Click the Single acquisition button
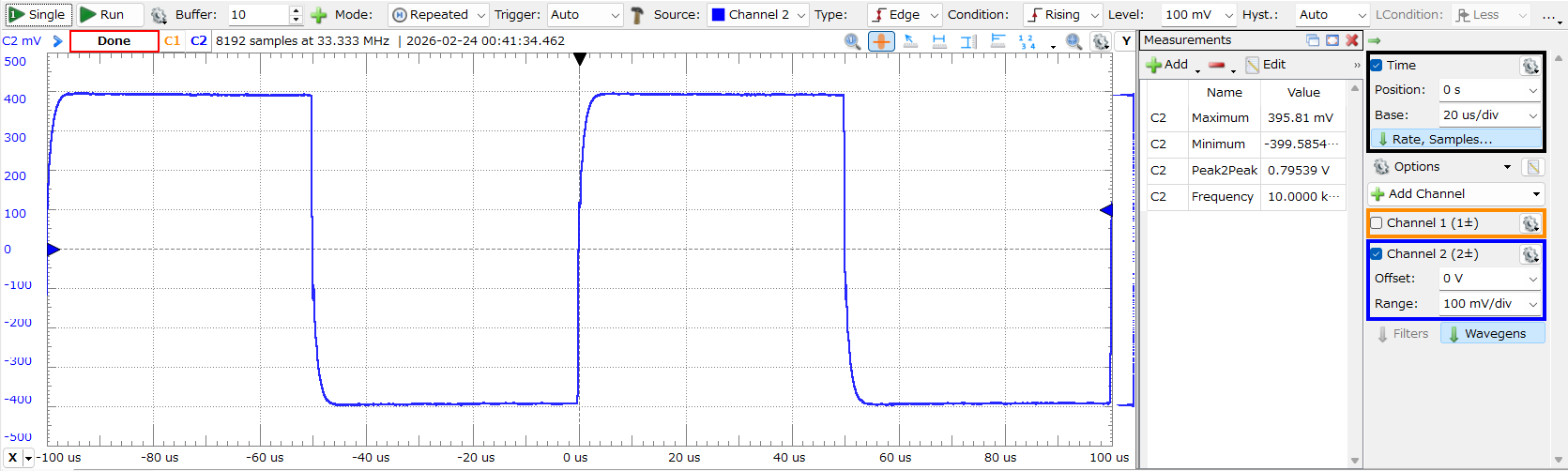 37,14
